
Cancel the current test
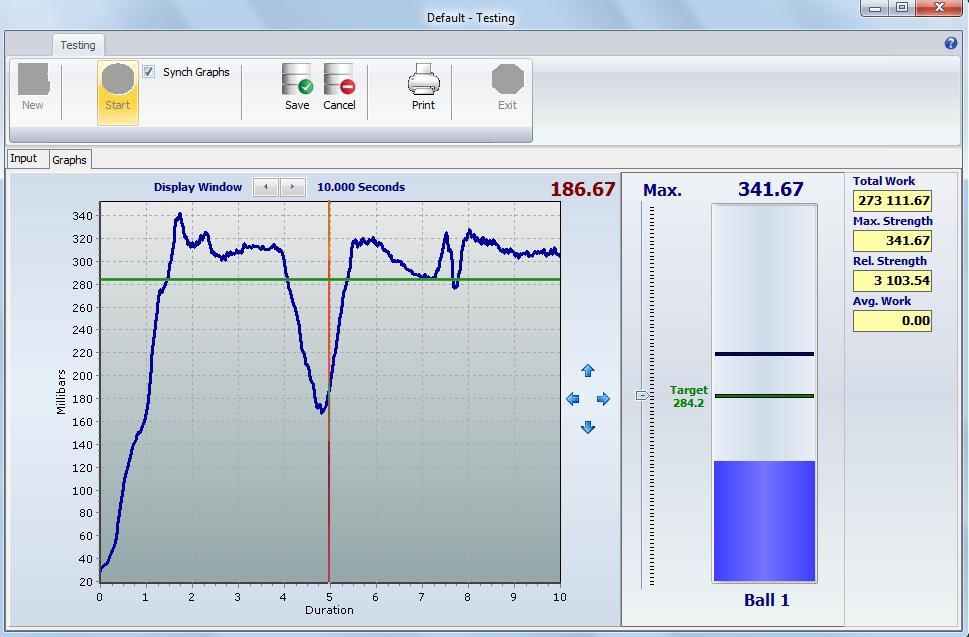click(x=339, y=81)
